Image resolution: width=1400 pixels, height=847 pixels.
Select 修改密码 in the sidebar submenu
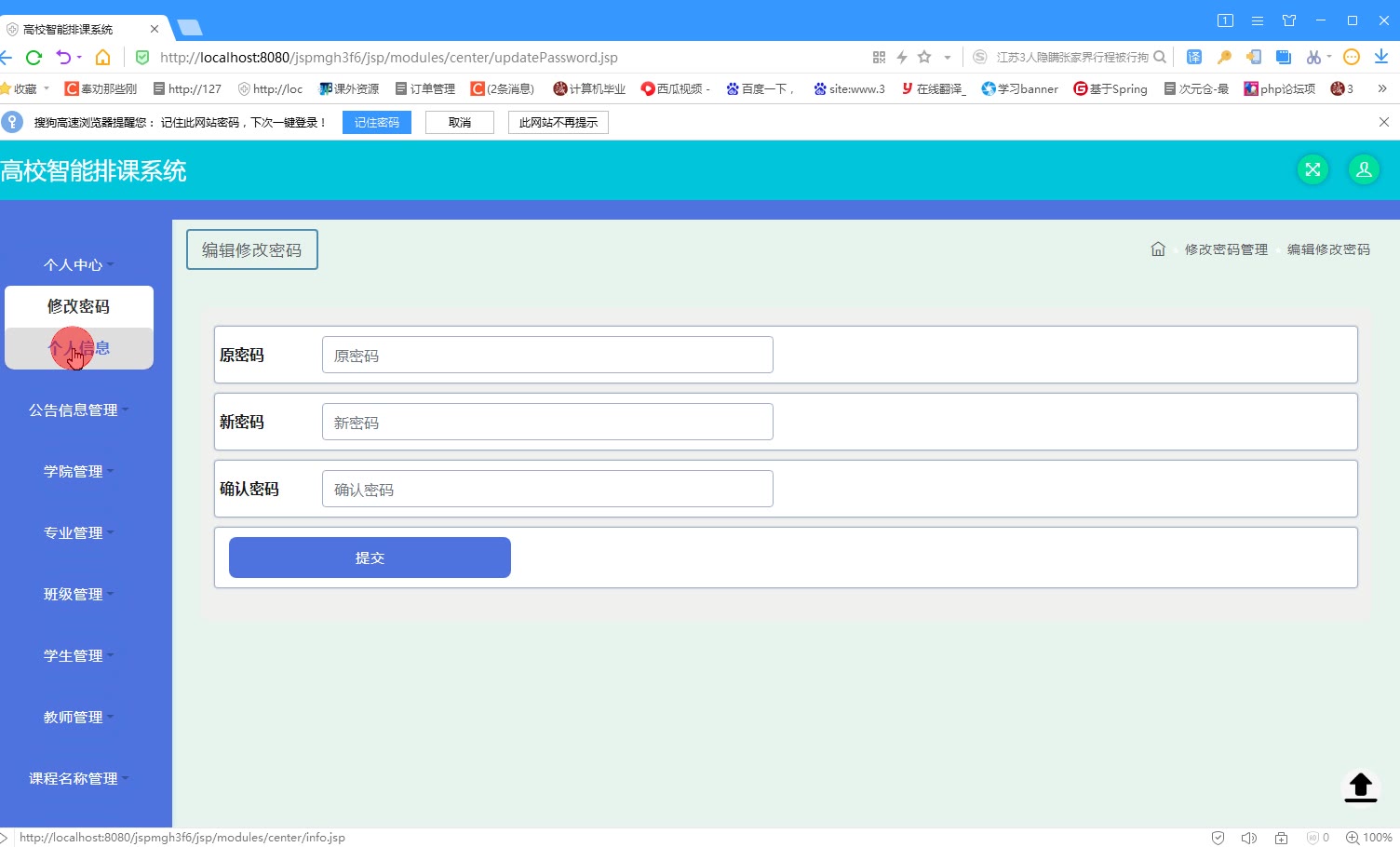point(79,306)
